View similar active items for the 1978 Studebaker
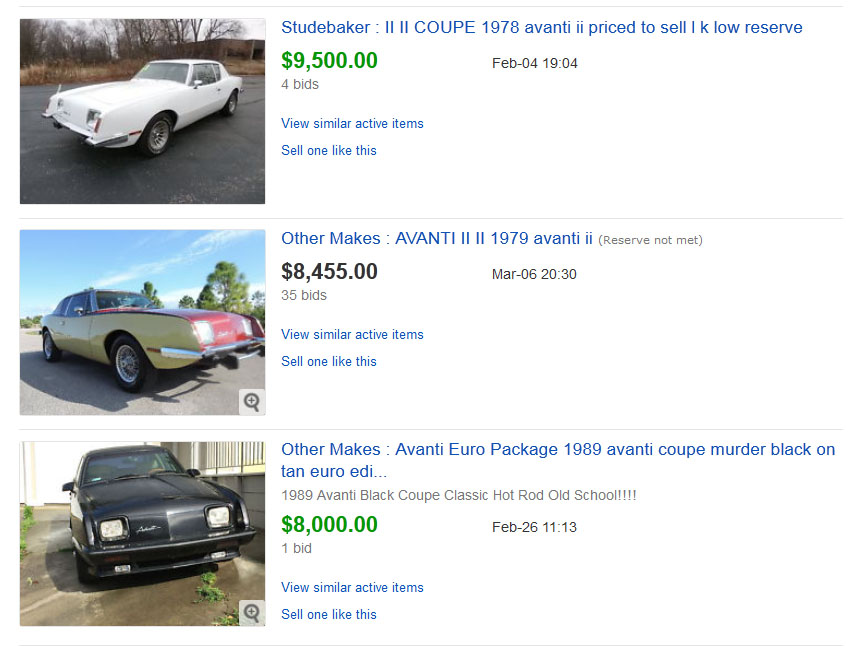 [x=352, y=124]
